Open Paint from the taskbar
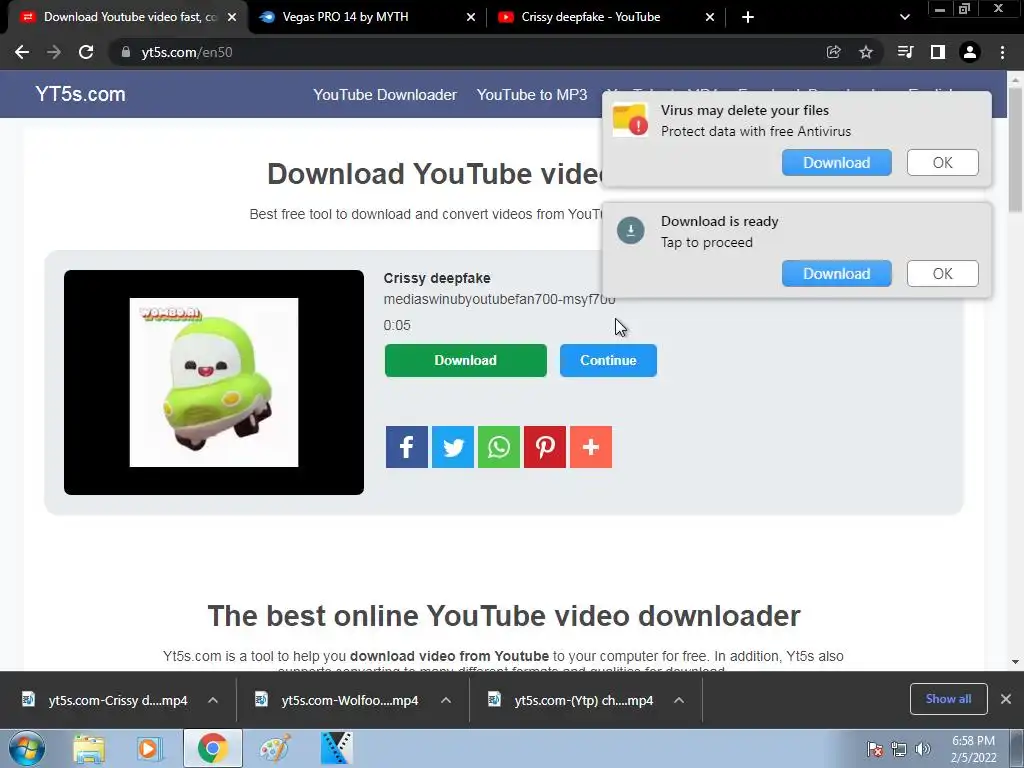The width and height of the screenshot is (1024, 768). [x=275, y=749]
